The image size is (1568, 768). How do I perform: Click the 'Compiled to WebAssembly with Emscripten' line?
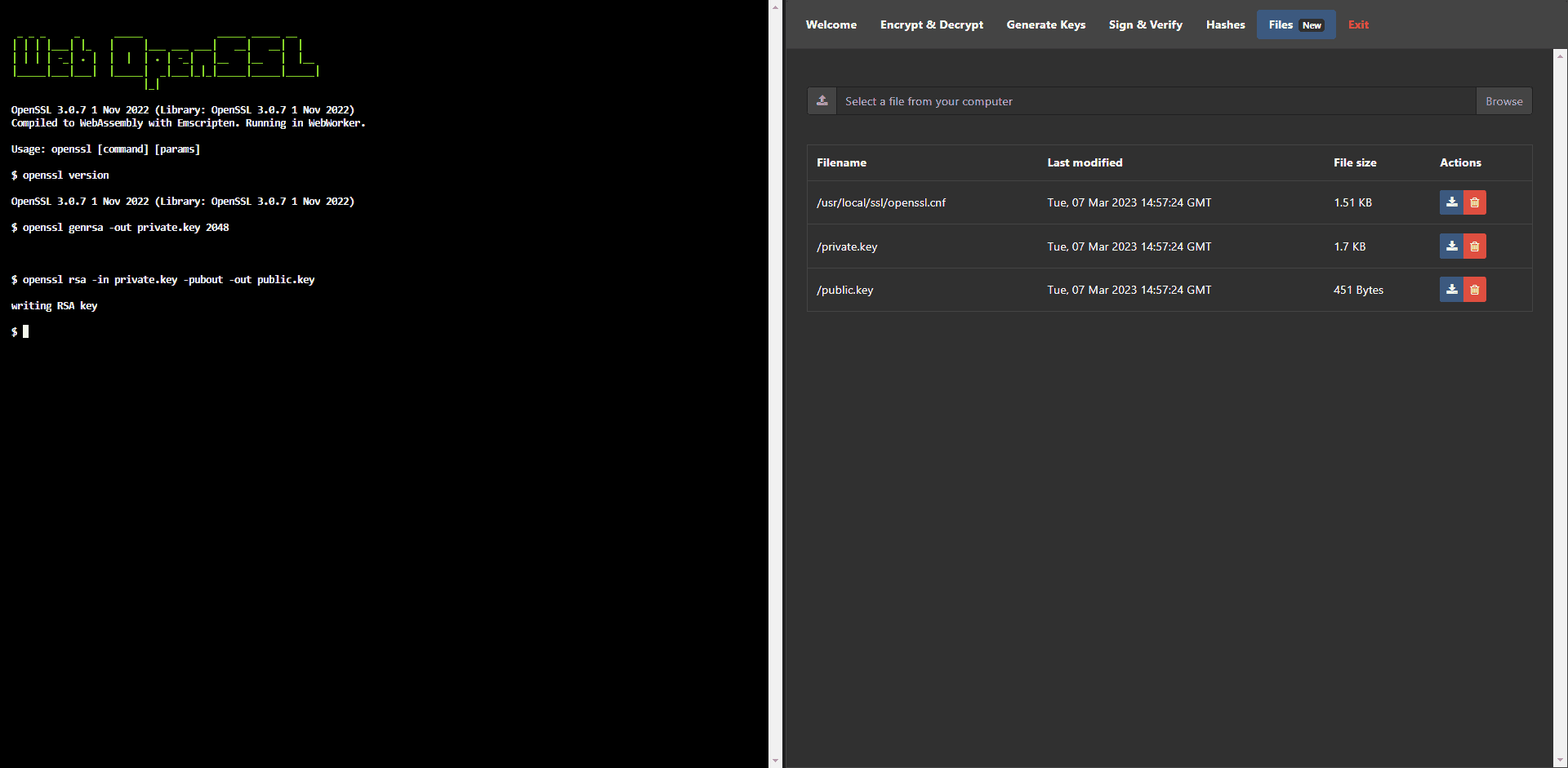coord(188,123)
